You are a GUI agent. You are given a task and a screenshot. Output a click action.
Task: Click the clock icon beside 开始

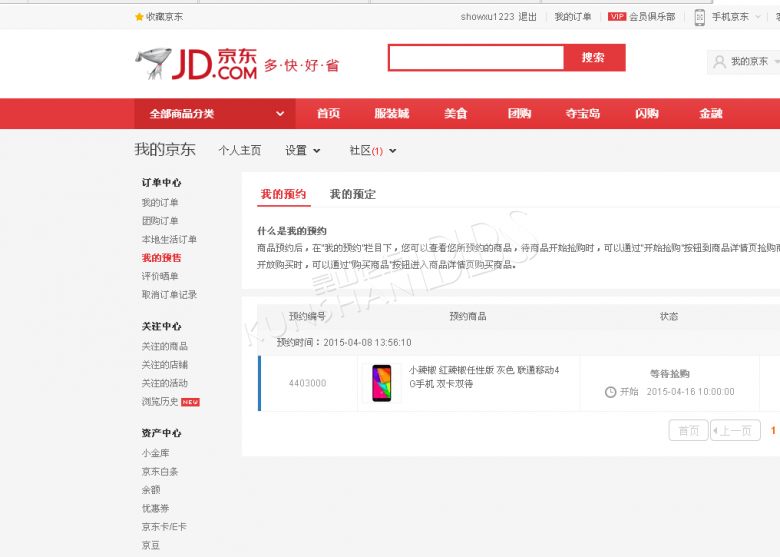pyautogui.click(x=610, y=392)
